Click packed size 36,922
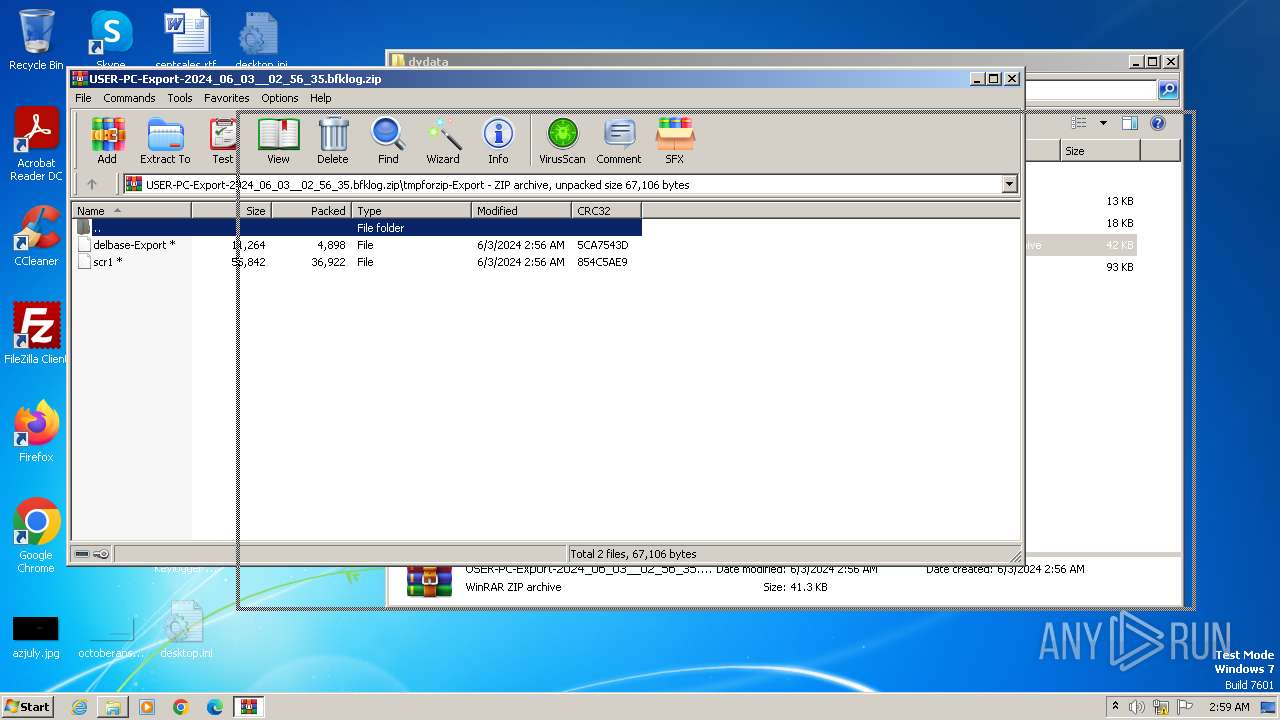1280x720 pixels. pyautogui.click(x=328, y=262)
